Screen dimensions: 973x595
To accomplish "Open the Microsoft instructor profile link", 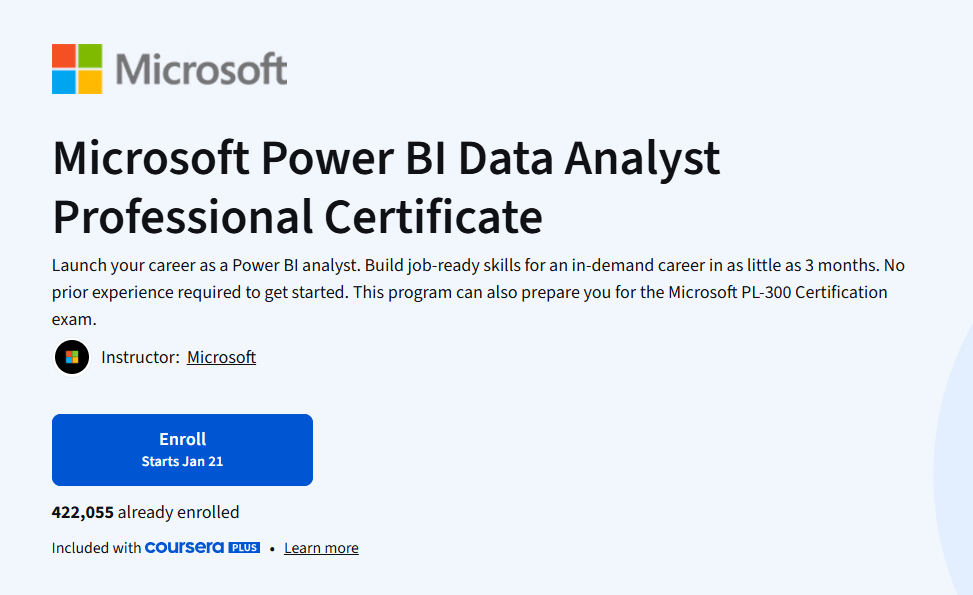I will (x=221, y=357).
